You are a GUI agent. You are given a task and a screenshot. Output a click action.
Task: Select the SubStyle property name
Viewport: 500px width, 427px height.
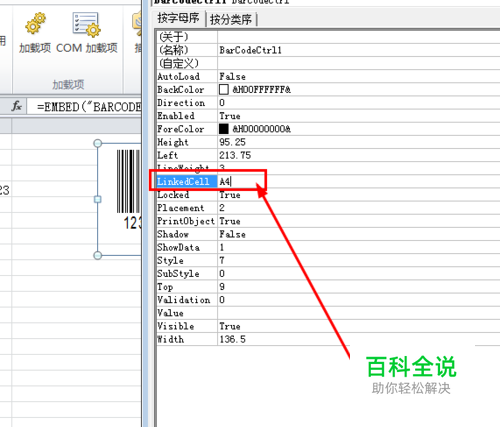178,273
